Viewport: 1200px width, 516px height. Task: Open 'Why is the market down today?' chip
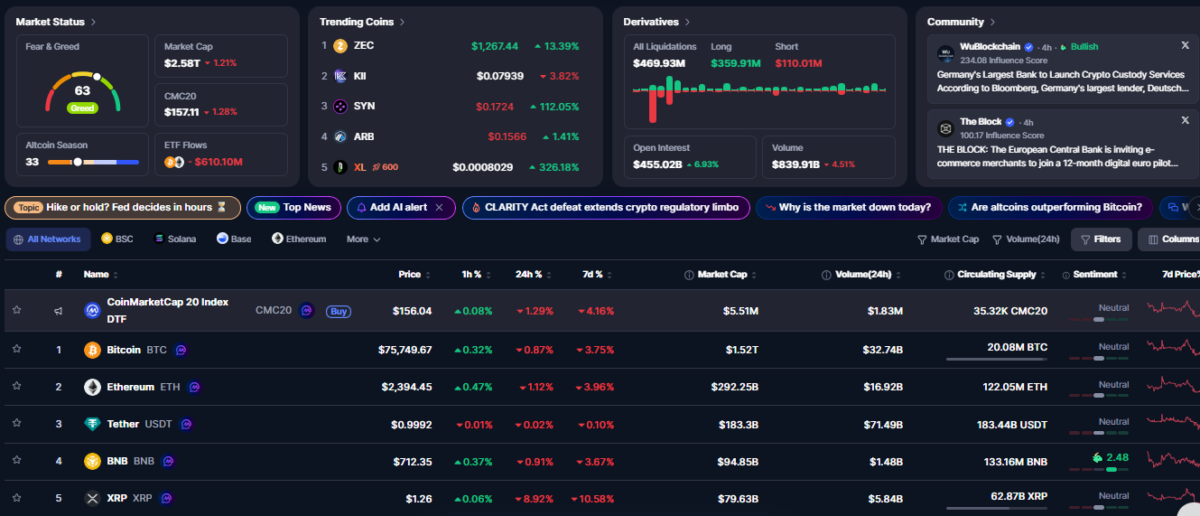pyautogui.click(x=849, y=207)
